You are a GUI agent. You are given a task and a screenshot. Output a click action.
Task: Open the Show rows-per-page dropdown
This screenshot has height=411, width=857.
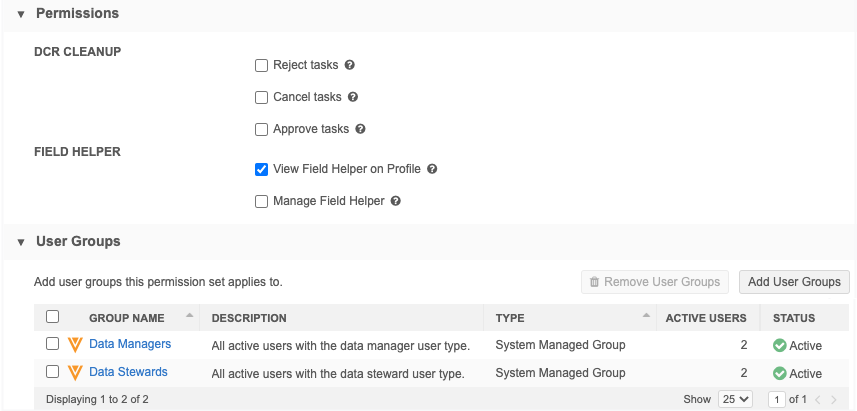(735, 399)
